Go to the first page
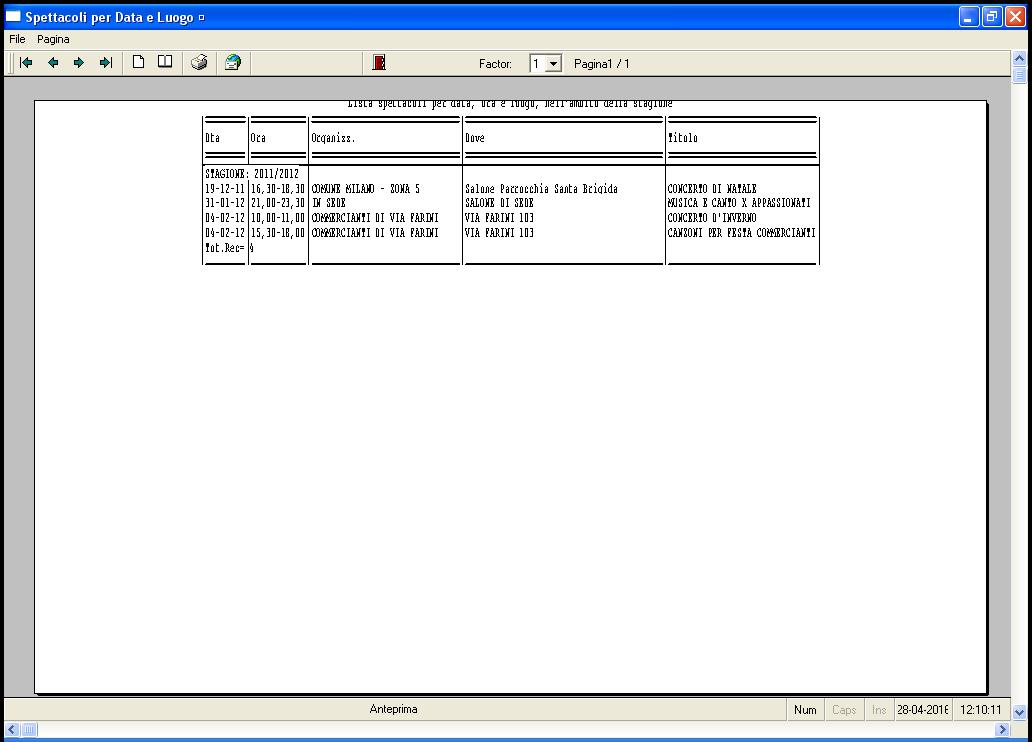The height and width of the screenshot is (742, 1032). point(26,63)
